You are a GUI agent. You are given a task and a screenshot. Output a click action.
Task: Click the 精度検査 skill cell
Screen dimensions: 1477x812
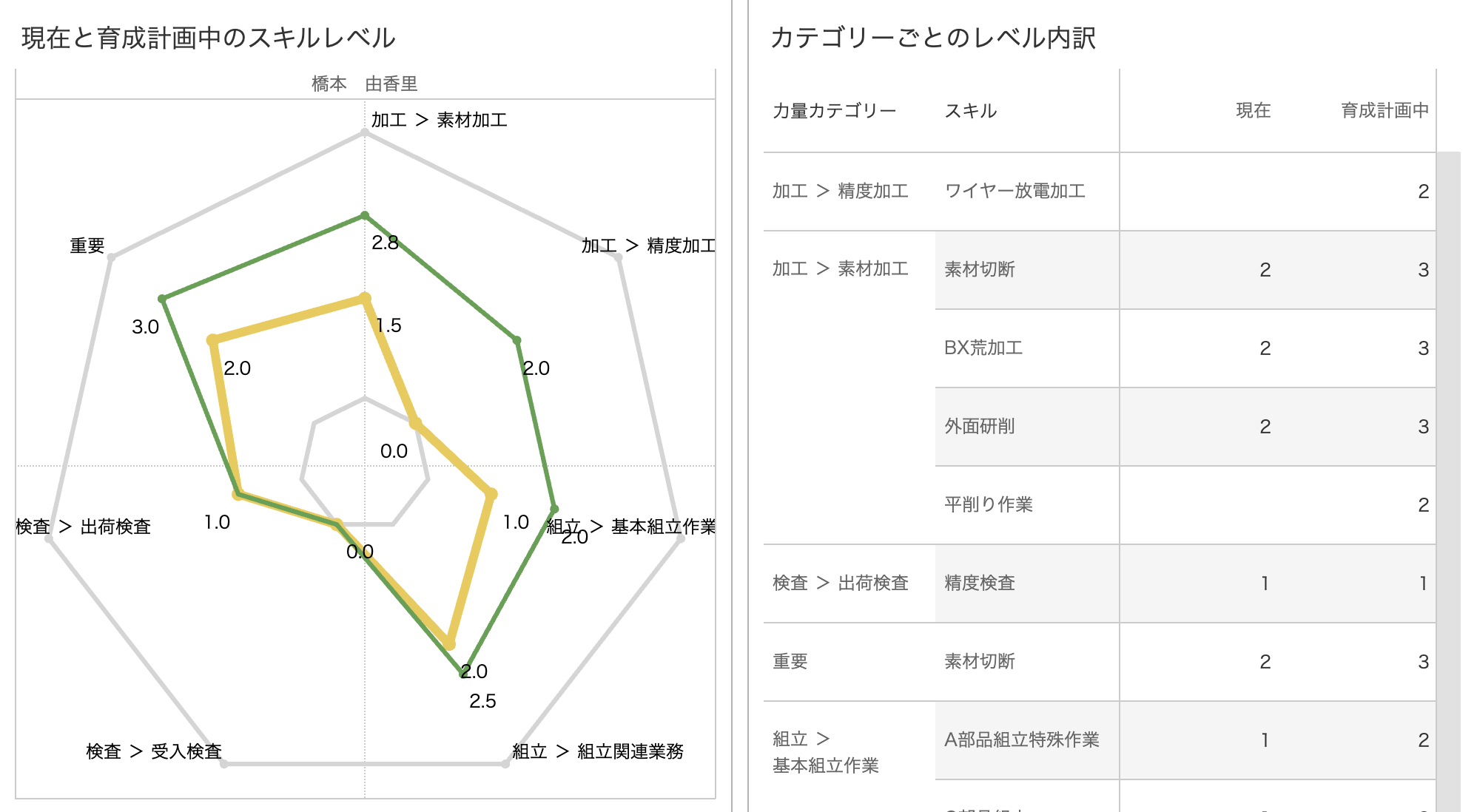(x=980, y=583)
